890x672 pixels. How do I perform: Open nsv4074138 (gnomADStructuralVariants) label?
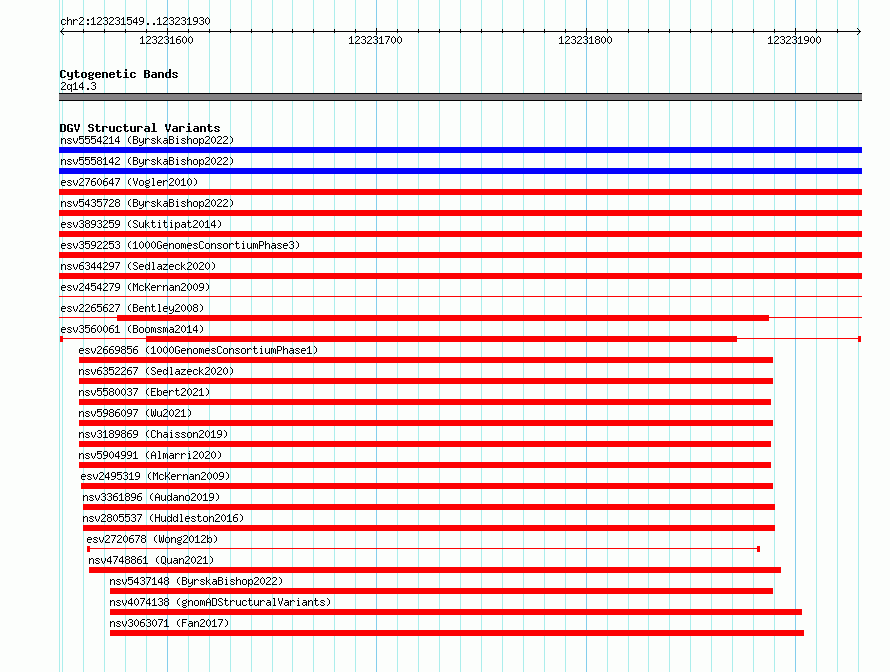pyautogui.click(x=220, y=602)
